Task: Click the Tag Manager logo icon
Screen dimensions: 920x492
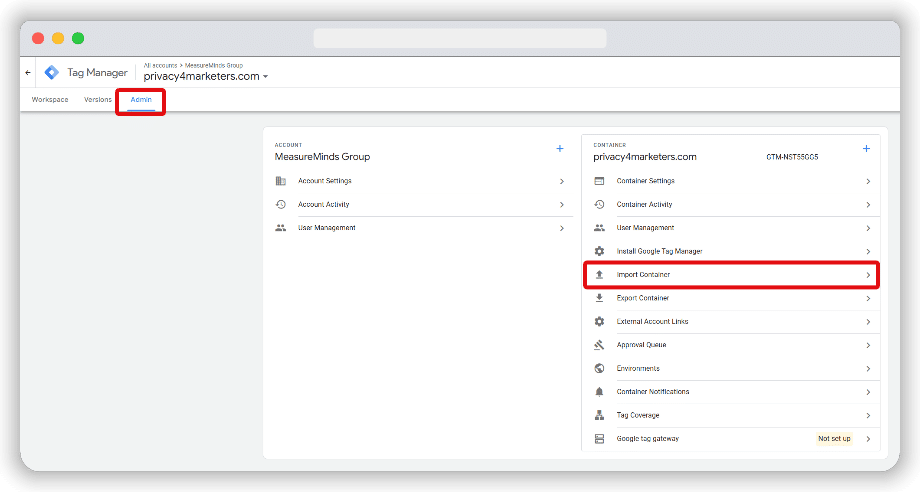Action: pos(52,73)
